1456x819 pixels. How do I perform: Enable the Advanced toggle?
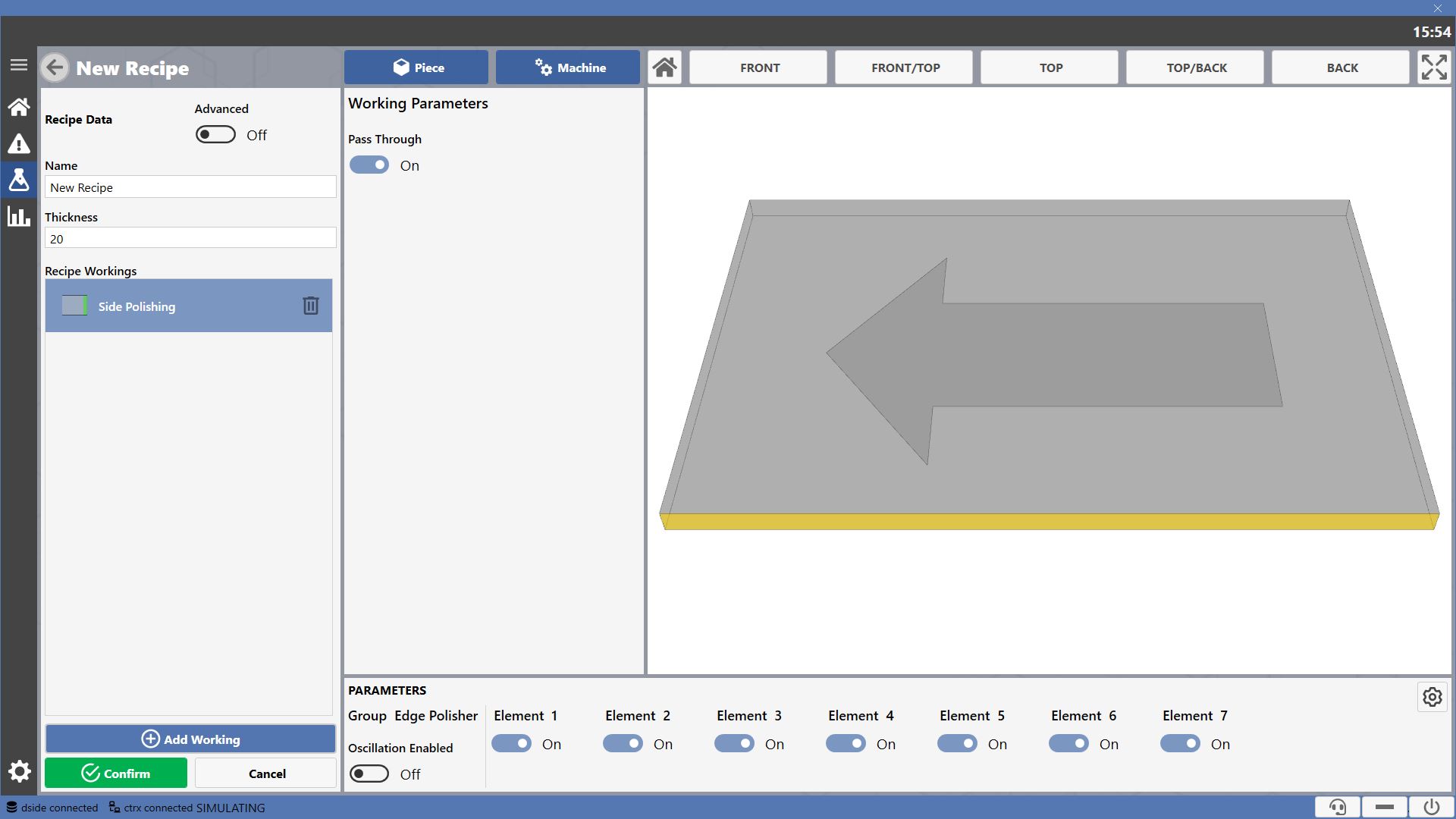click(215, 134)
